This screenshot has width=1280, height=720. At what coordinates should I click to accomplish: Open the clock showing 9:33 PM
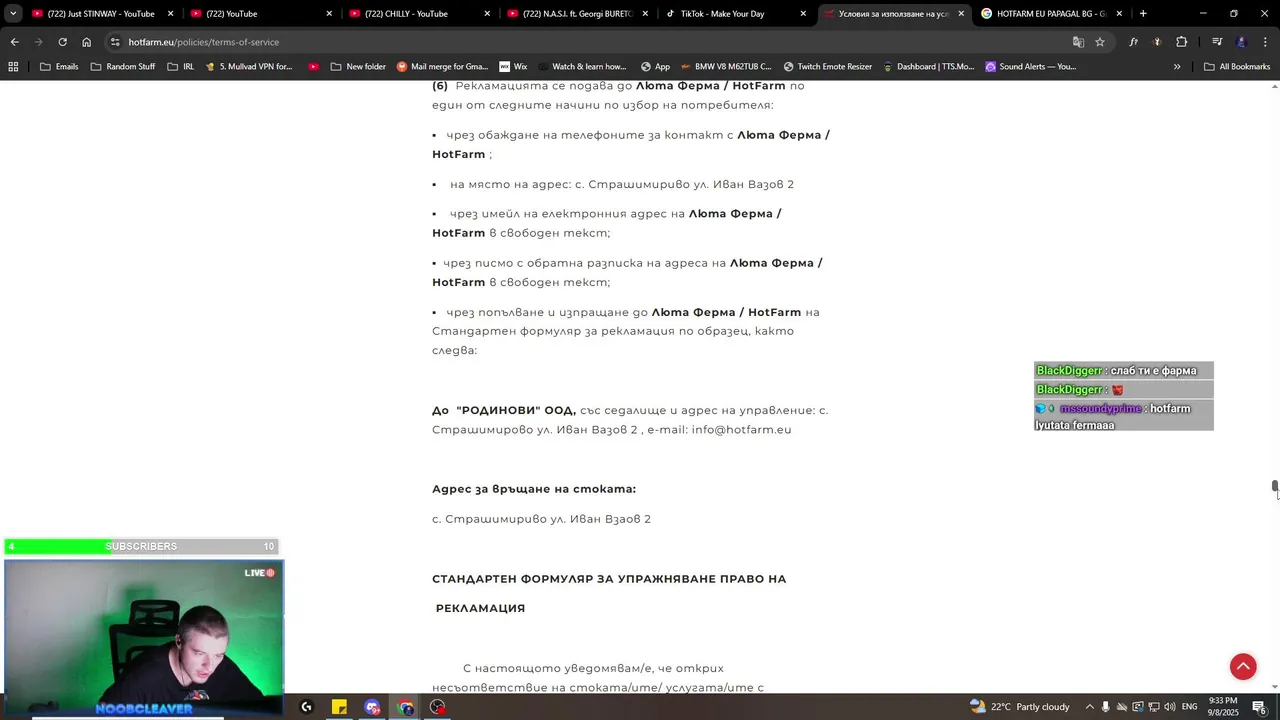click(x=1223, y=707)
